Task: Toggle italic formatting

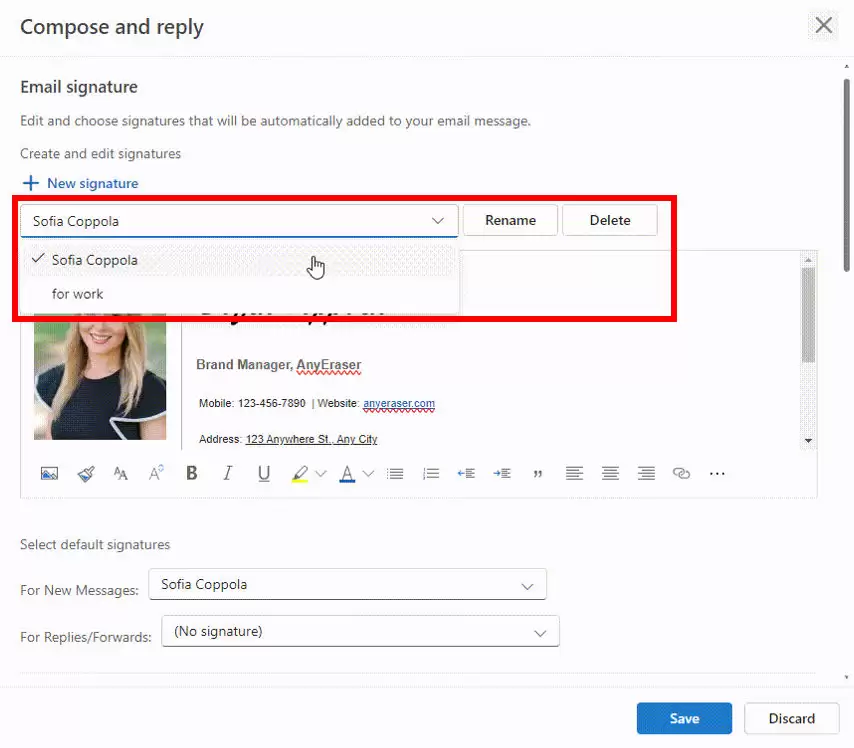Action: (228, 473)
